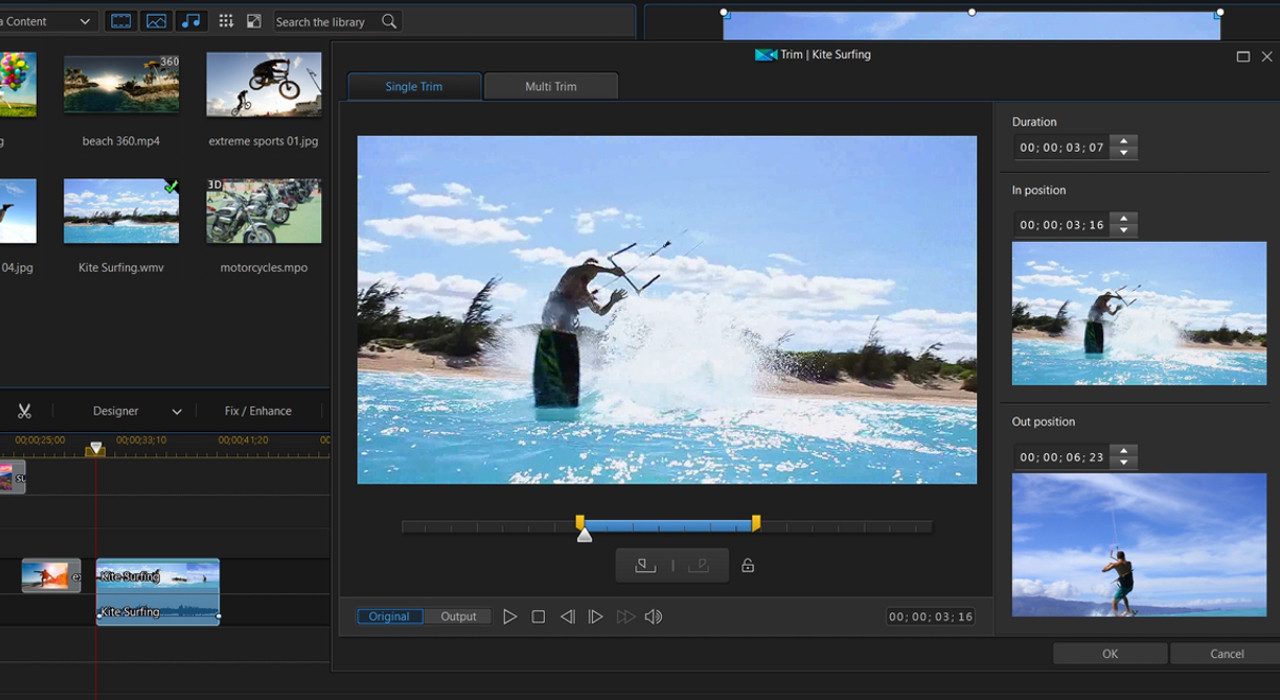Confirm the trim with OK
The width and height of the screenshot is (1280, 700).
(1110, 654)
